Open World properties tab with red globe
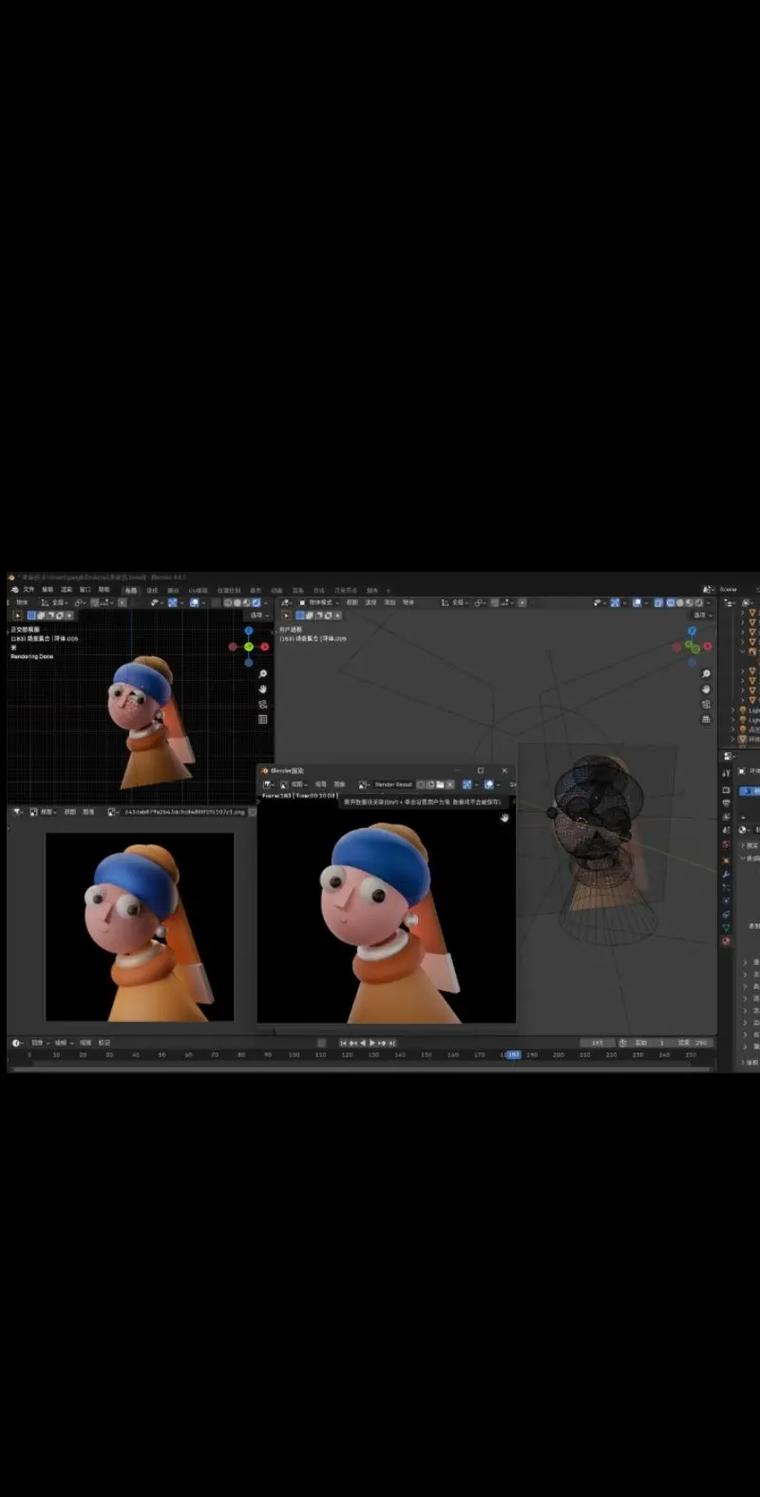Viewport: 760px width, 1497px height. coord(726,844)
